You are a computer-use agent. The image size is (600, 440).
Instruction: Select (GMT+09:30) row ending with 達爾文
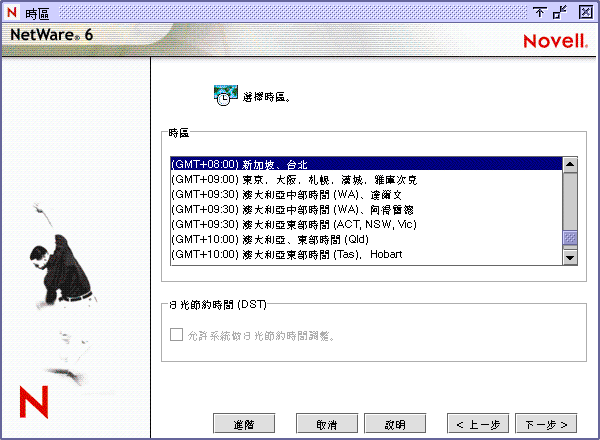[x=367, y=194]
